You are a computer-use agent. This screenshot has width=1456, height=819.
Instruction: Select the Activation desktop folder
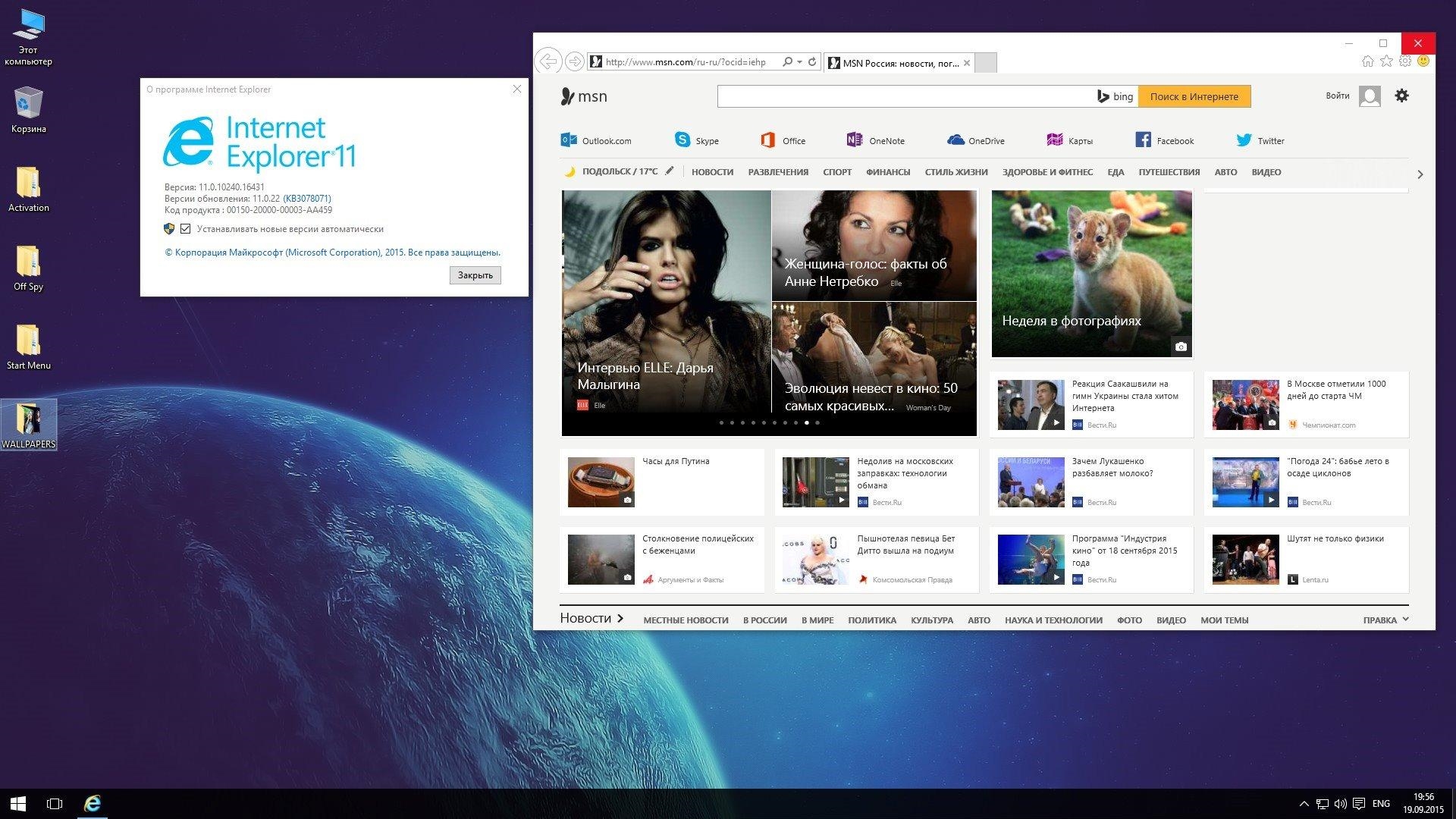click(28, 189)
